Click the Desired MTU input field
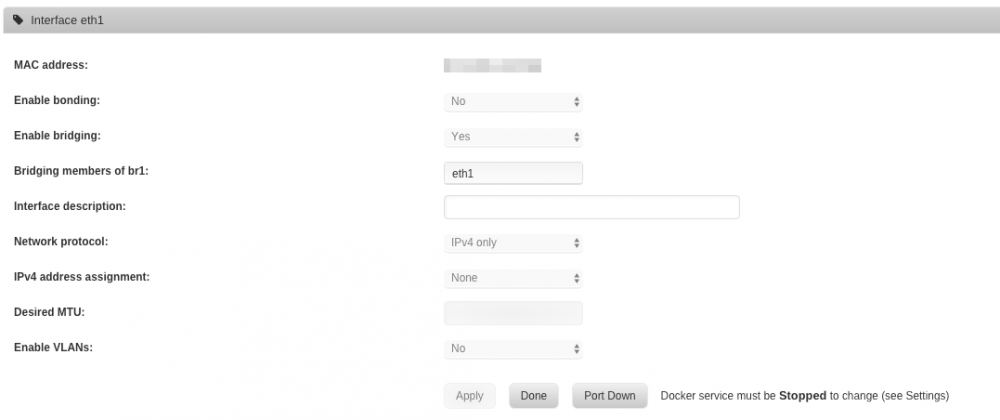The image size is (1000, 420). 513,313
